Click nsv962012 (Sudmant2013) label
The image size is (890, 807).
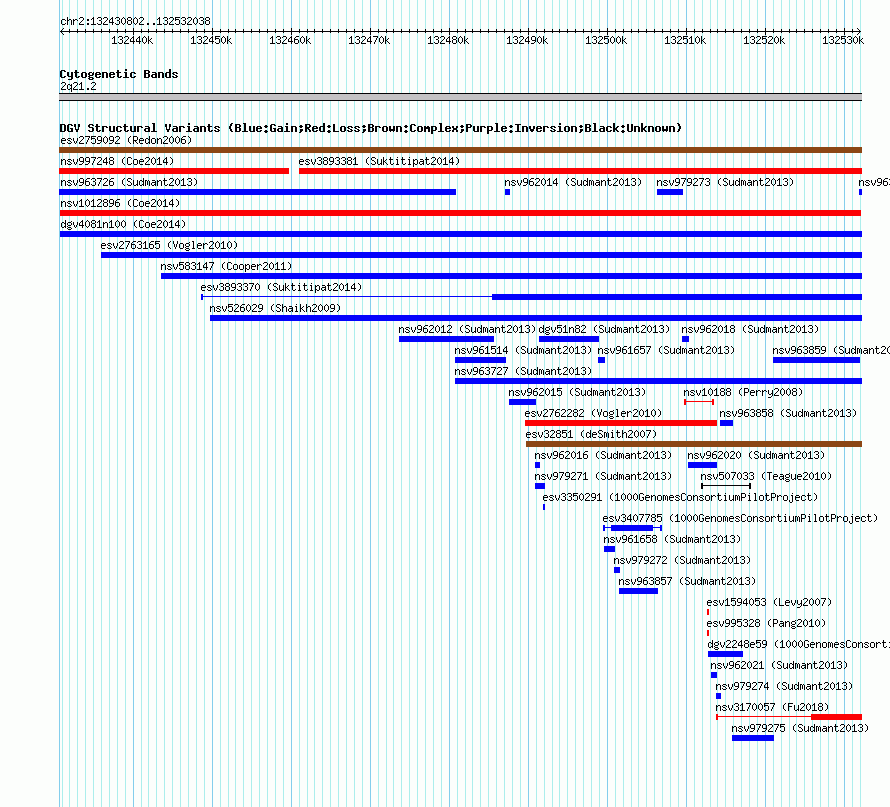[x=467, y=329]
